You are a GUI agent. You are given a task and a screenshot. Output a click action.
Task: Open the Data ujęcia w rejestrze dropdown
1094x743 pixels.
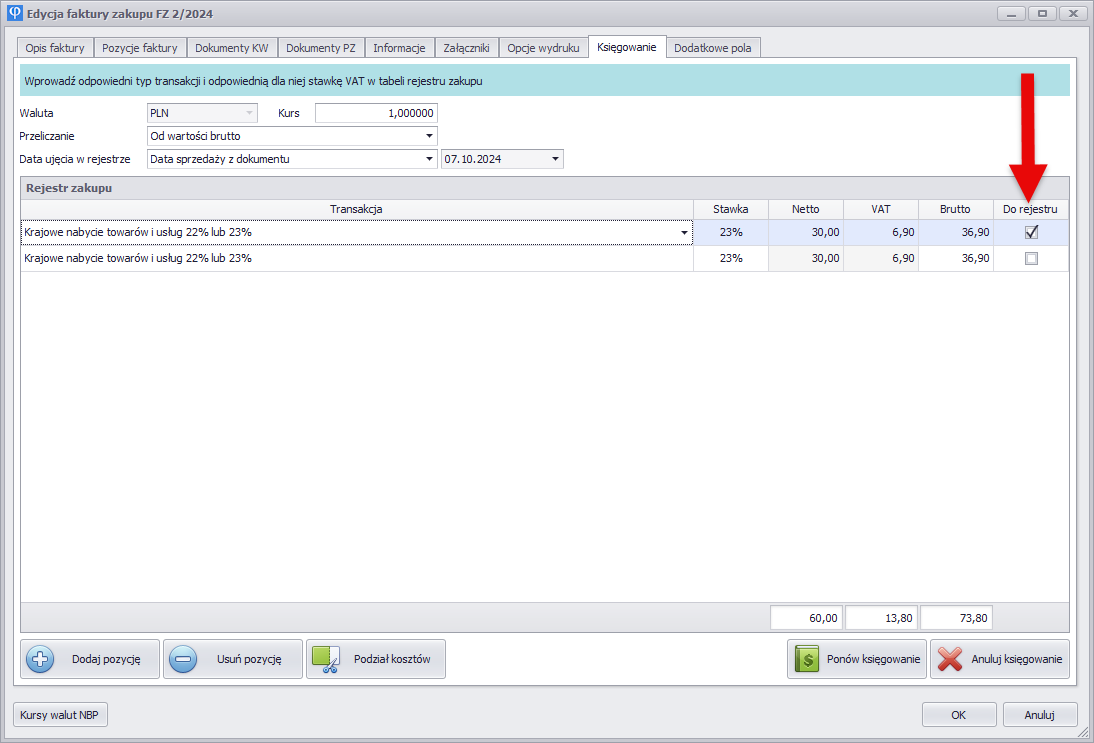(x=429, y=159)
